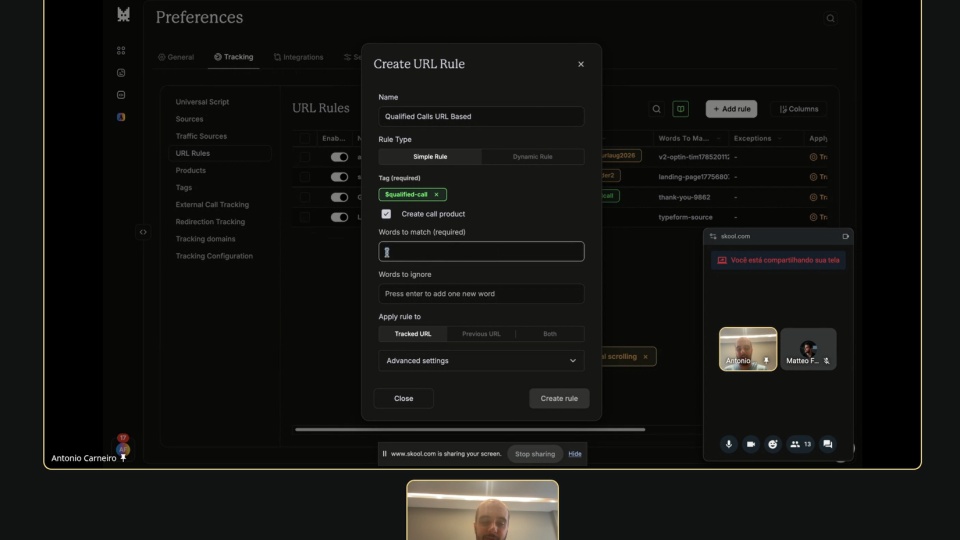Click the Close button in the dialog
The height and width of the screenshot is (540, 960).
pyautogui.click(x=403, y=399)
